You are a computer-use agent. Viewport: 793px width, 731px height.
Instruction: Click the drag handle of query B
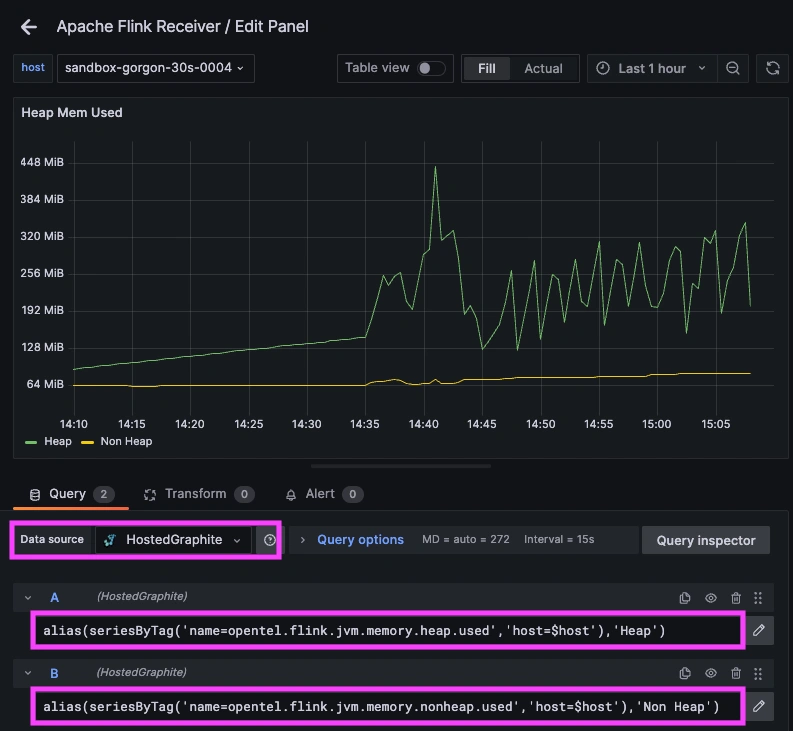click(758, 673)
